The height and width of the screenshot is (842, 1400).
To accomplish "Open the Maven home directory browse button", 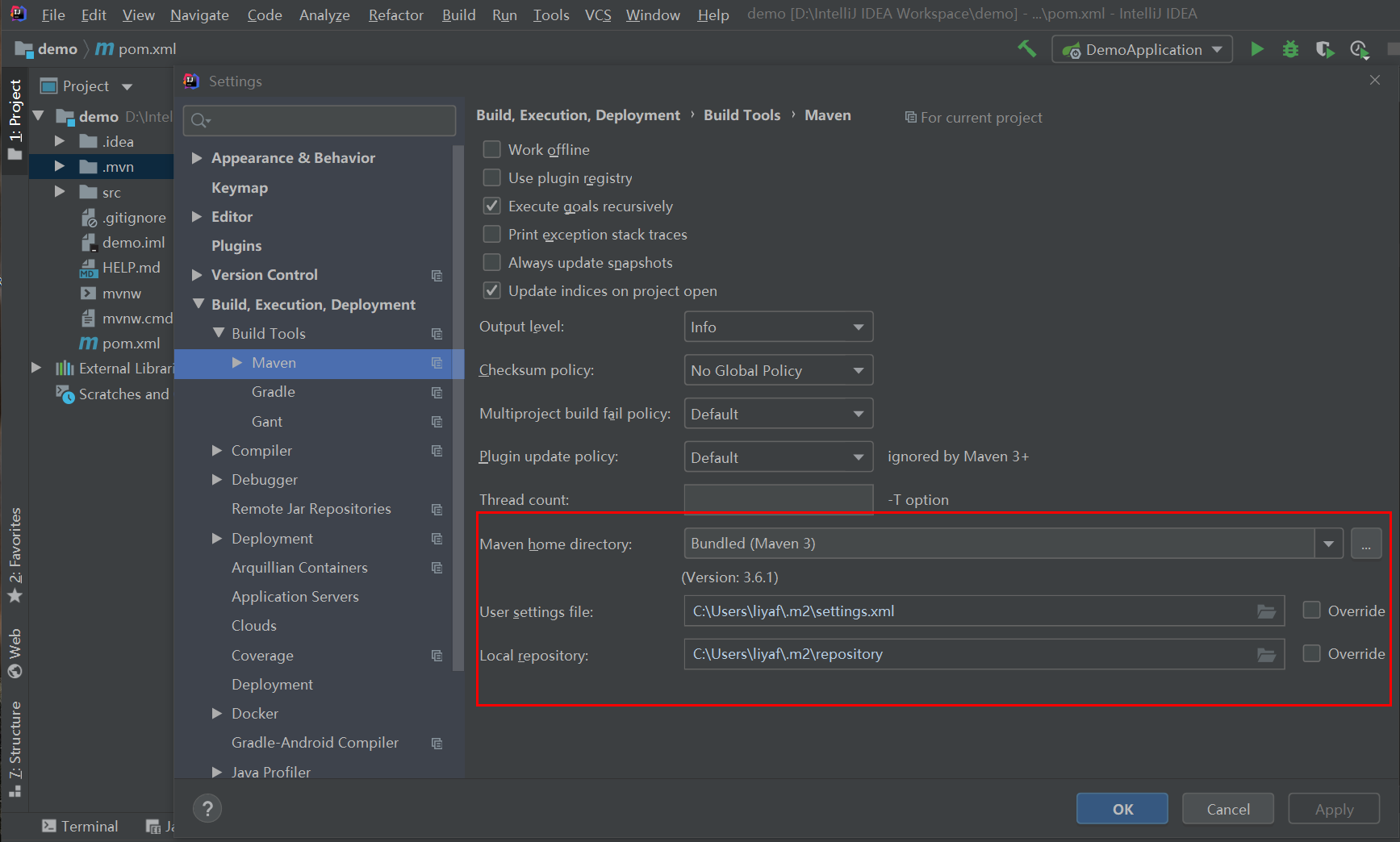I will click(1366, 544).
